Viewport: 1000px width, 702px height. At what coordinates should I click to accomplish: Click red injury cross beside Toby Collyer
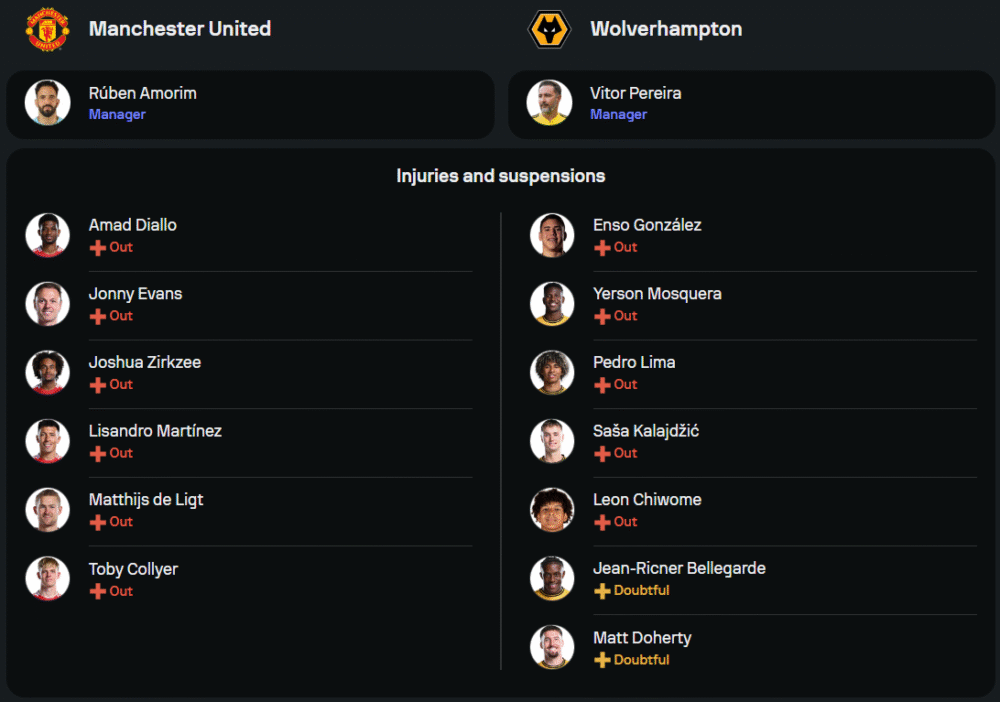point(97,592)
